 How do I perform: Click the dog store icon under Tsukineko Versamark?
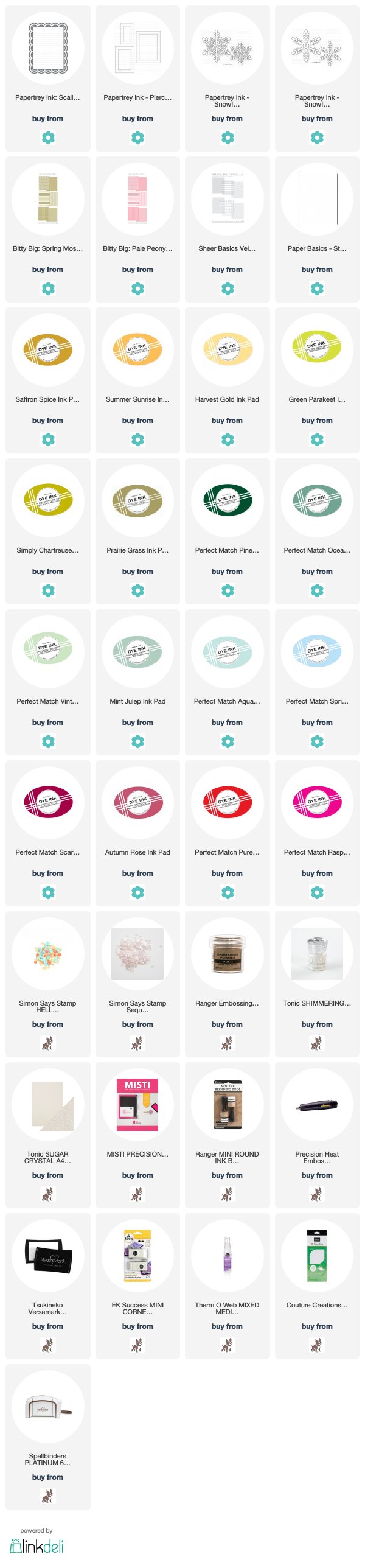pos(48,1345)
